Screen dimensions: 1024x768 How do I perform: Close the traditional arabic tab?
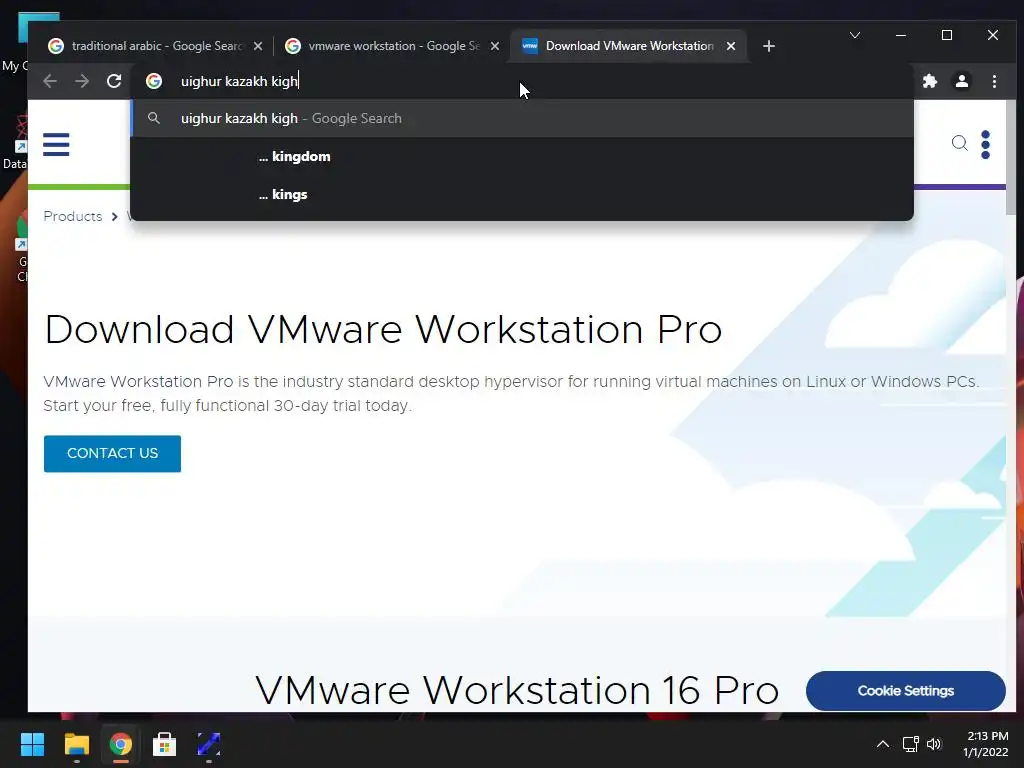[258, 46]
